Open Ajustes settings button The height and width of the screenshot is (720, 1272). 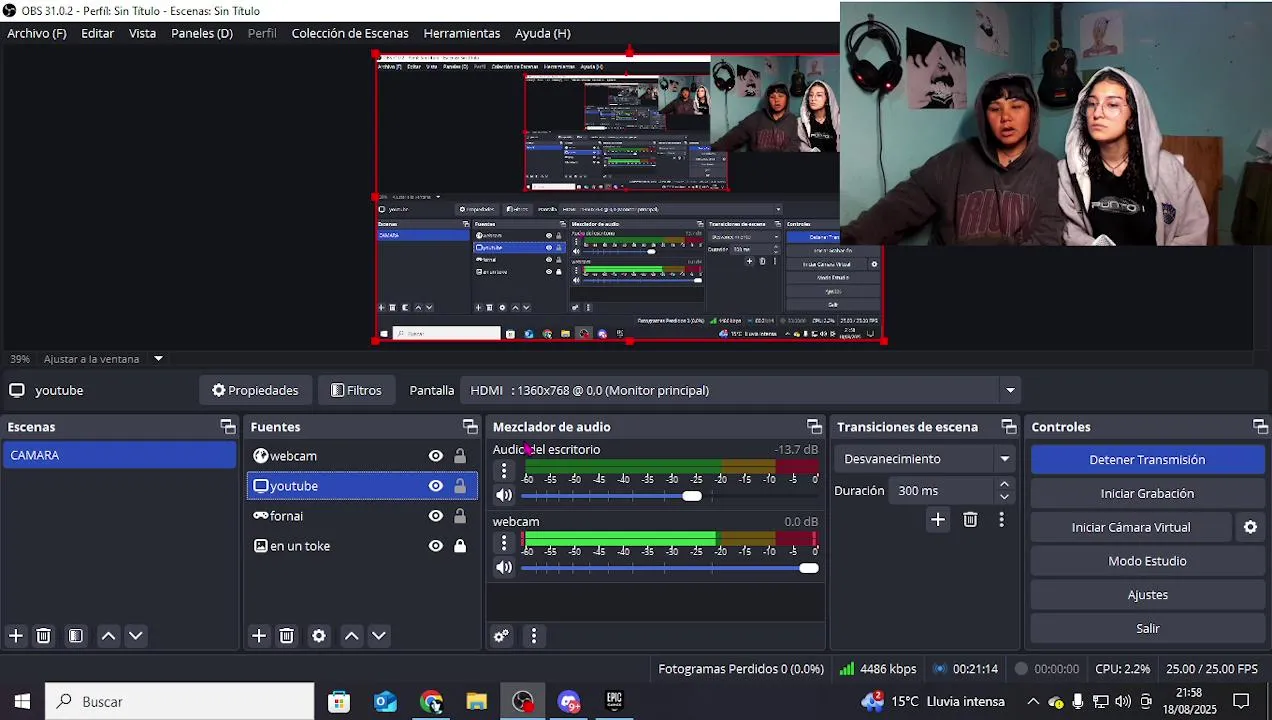[x=1147, y=595]
